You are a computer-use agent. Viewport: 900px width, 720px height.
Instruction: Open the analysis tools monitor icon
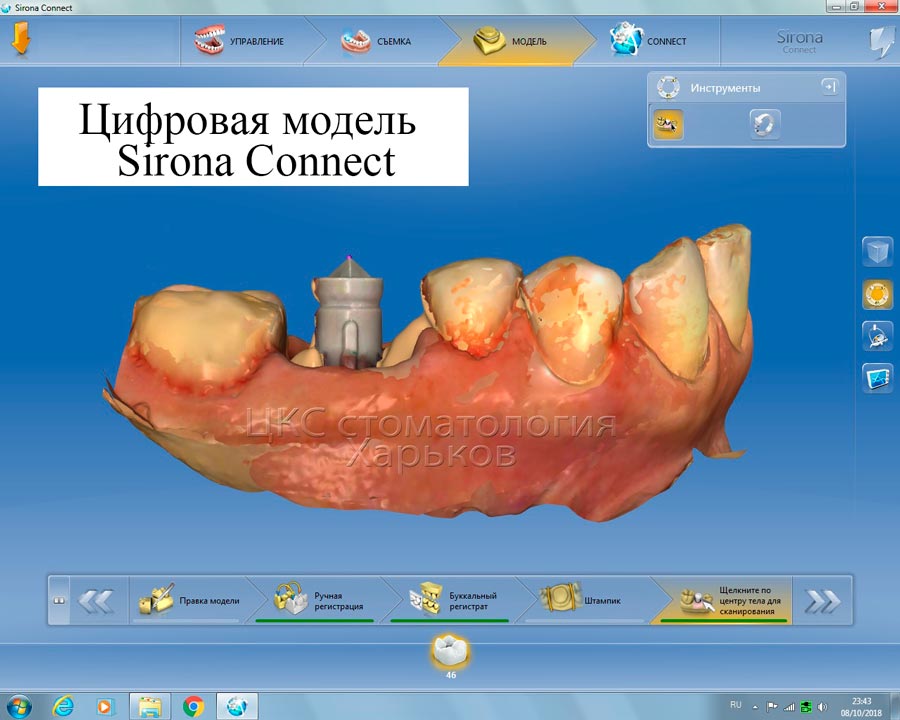(x=877, y=378)
